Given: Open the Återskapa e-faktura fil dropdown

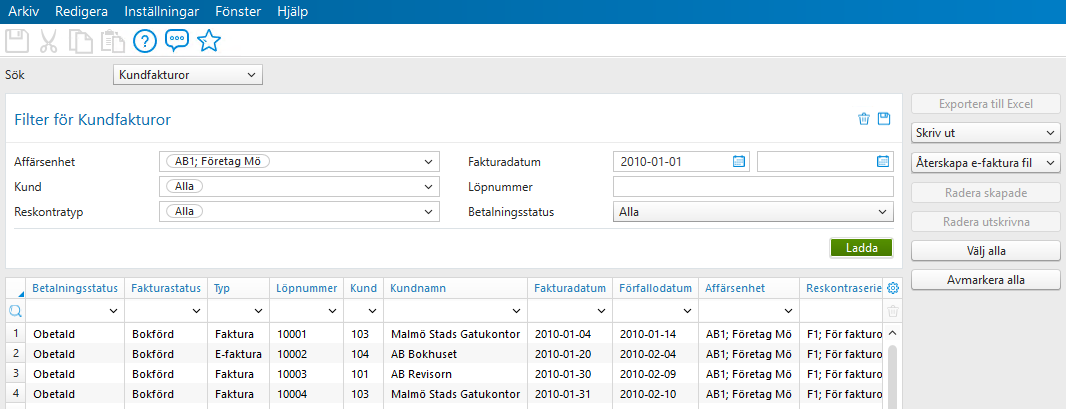Looking at the screenshot, I should [985, 162].
